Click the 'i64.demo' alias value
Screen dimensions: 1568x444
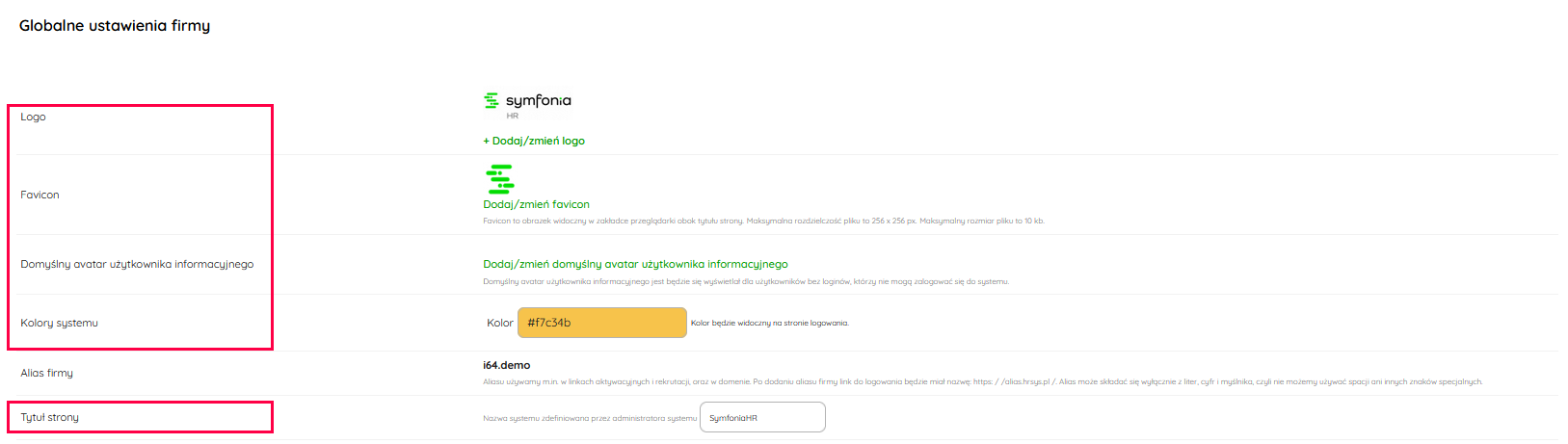click(507, 365)
